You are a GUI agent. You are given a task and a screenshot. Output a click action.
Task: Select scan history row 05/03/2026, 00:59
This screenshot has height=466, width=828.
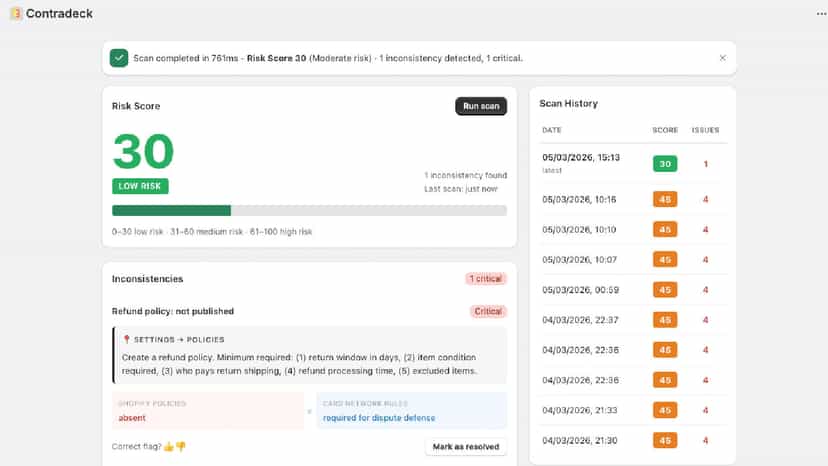(x=633, y=290)
